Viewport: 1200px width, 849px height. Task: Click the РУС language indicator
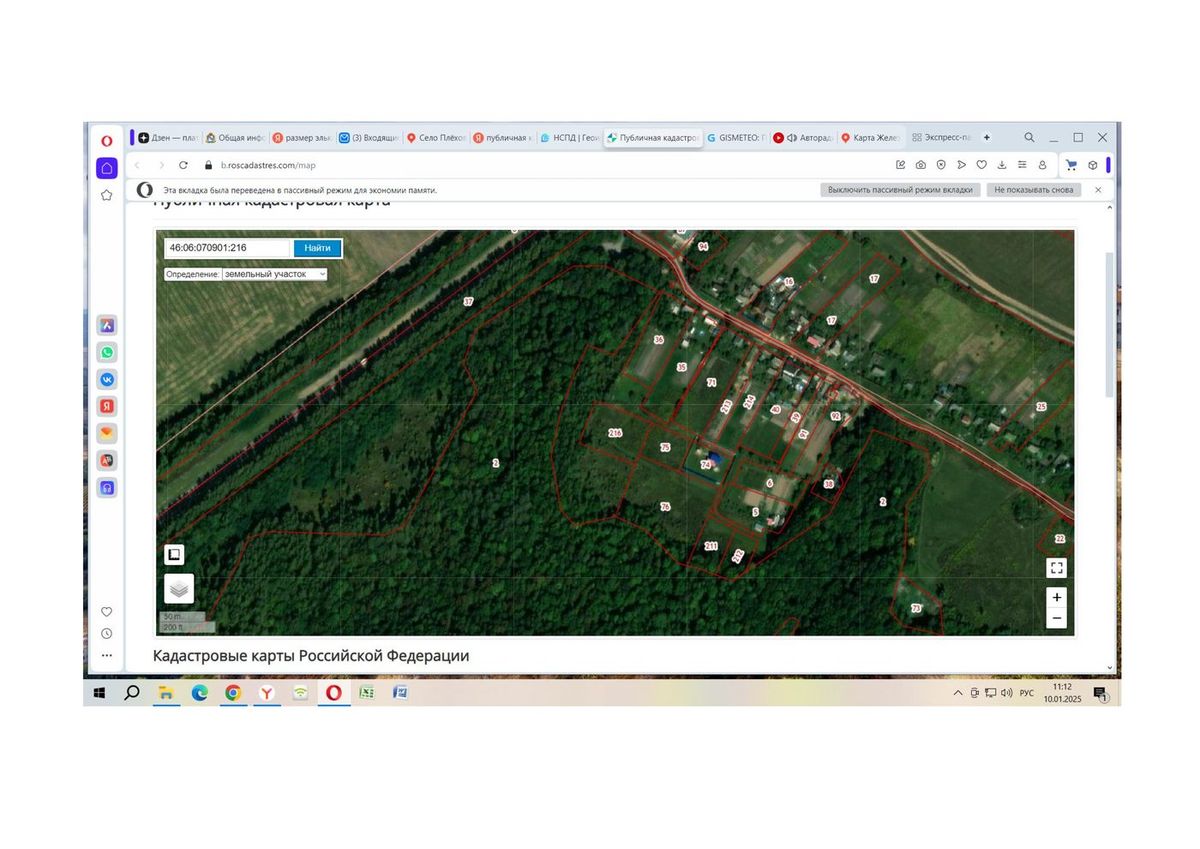1026,693
